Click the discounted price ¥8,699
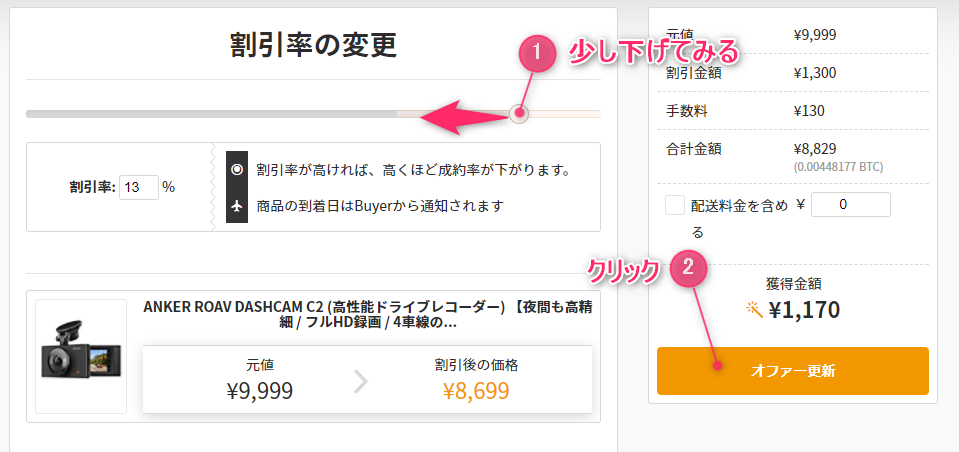The height and width of the screenshot is (452, 959). pyautogui.click(x=476, y=390)
